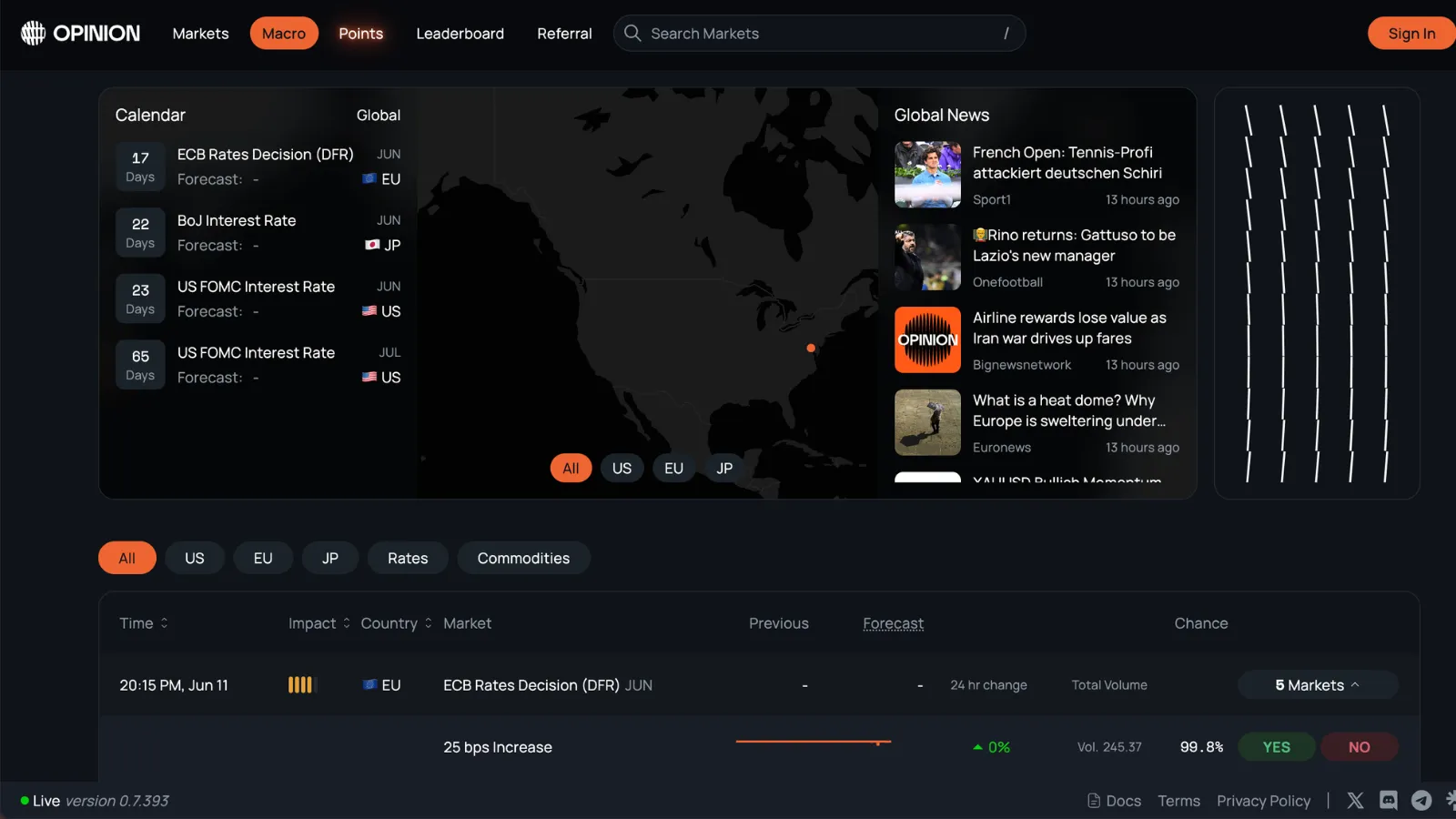1456x819 pixels.
Task: Click the Japan flag beside JP
Action: coord(372,245)
